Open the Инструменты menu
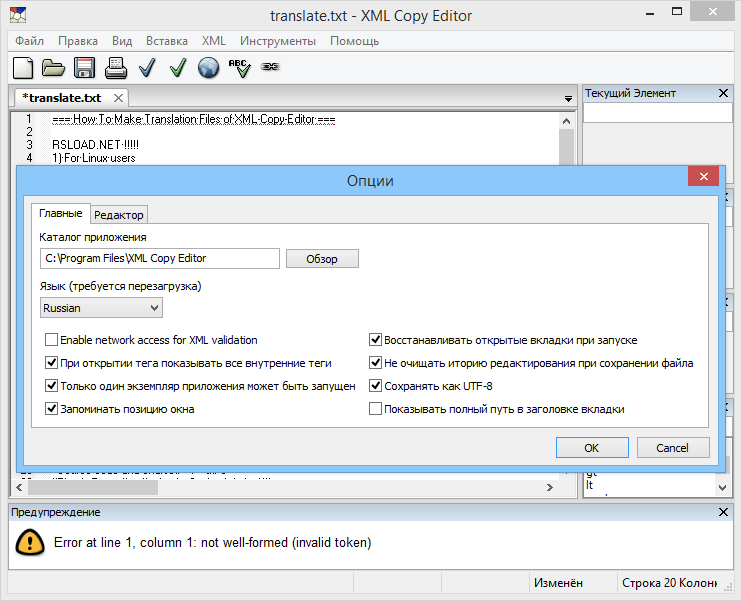 tap(278, 41)
